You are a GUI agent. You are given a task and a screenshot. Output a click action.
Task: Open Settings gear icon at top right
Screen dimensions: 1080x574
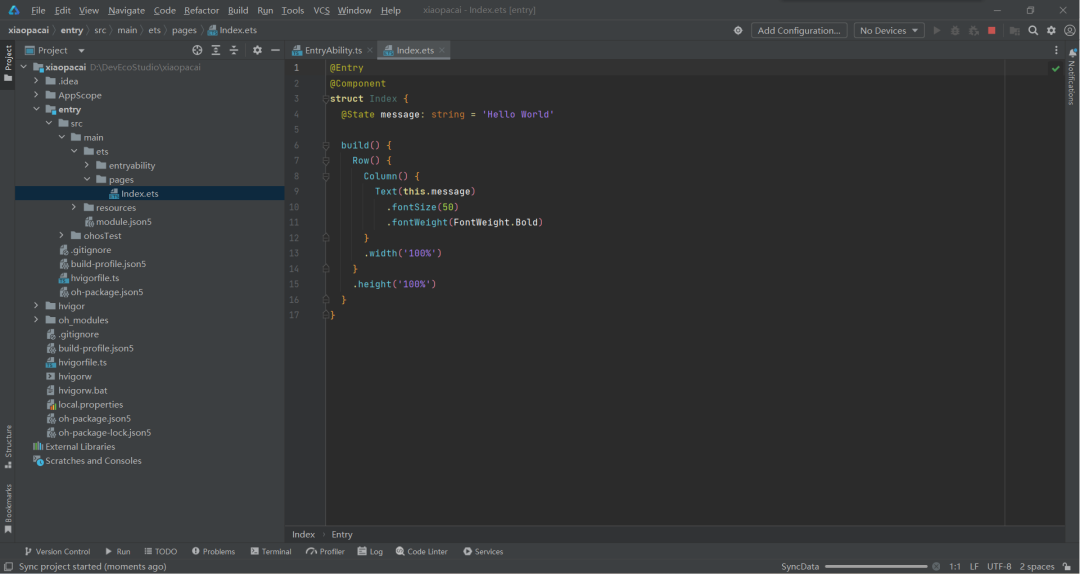pyautogui.click(x=1051, y=30)
